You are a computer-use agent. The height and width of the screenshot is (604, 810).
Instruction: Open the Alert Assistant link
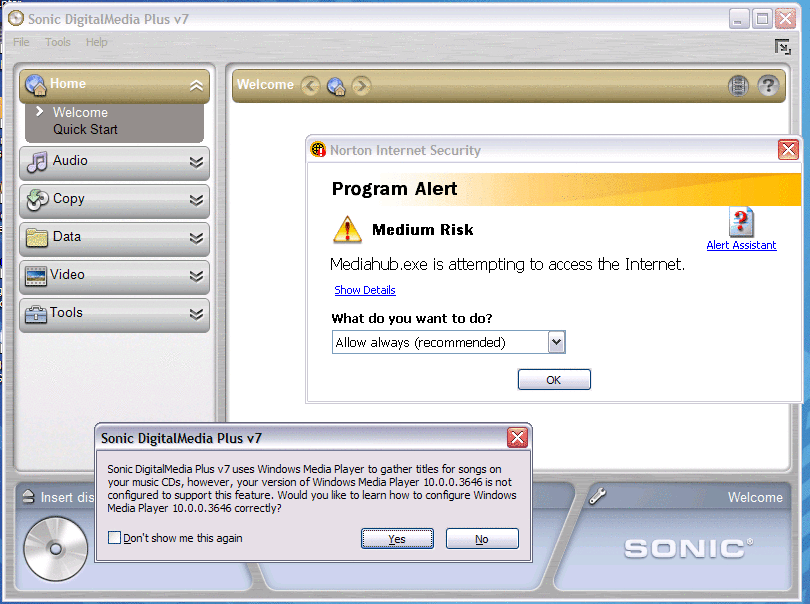coord(741,245)
